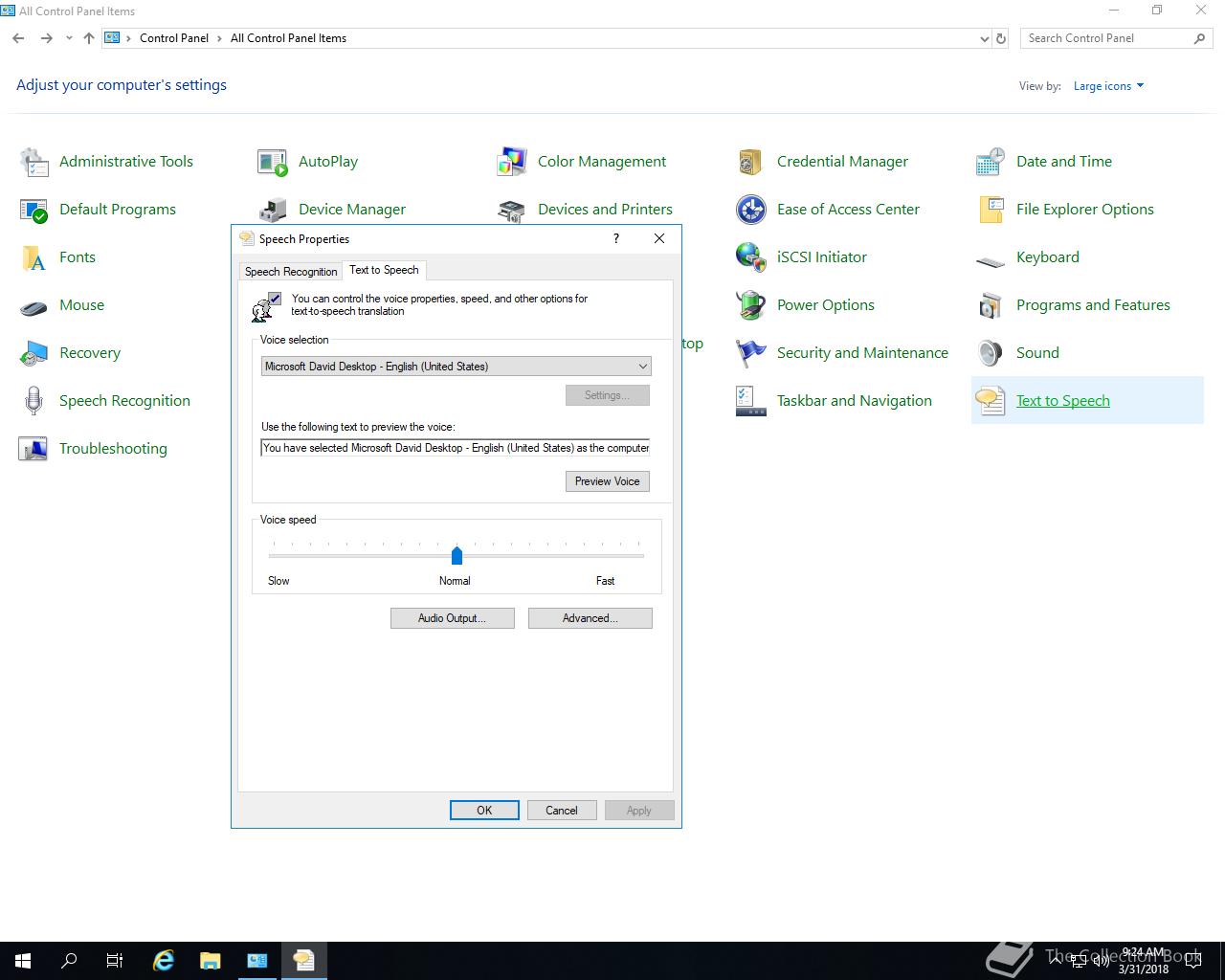Screen dimensions: 1225x980
Task: Open taskbar search magnifier
Action: [x=69, y=961]
